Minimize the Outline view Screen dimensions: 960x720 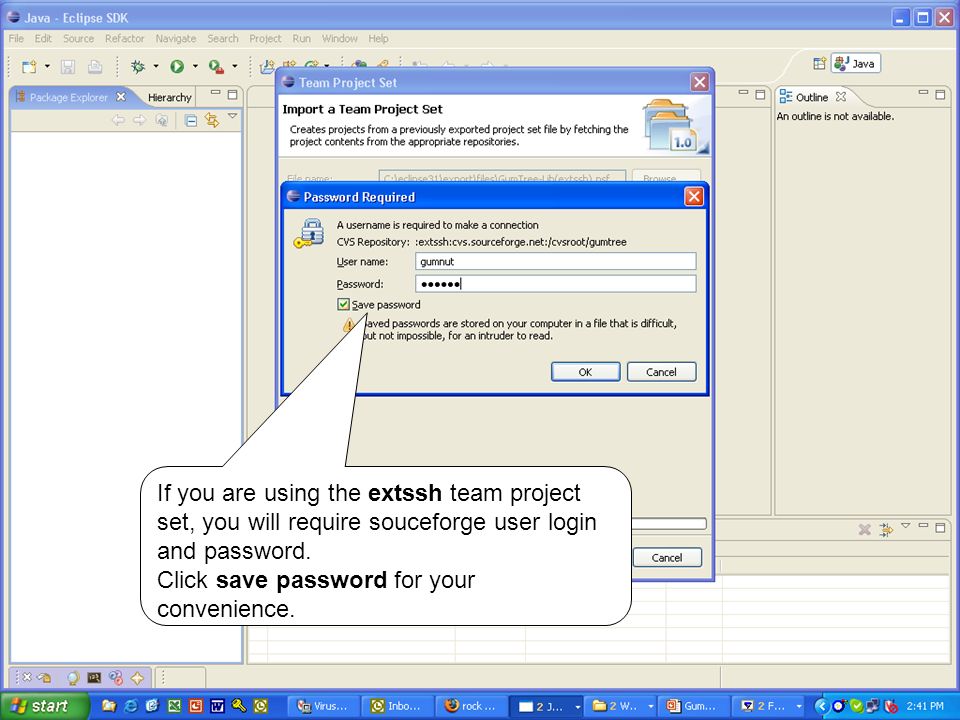(923, 93)
